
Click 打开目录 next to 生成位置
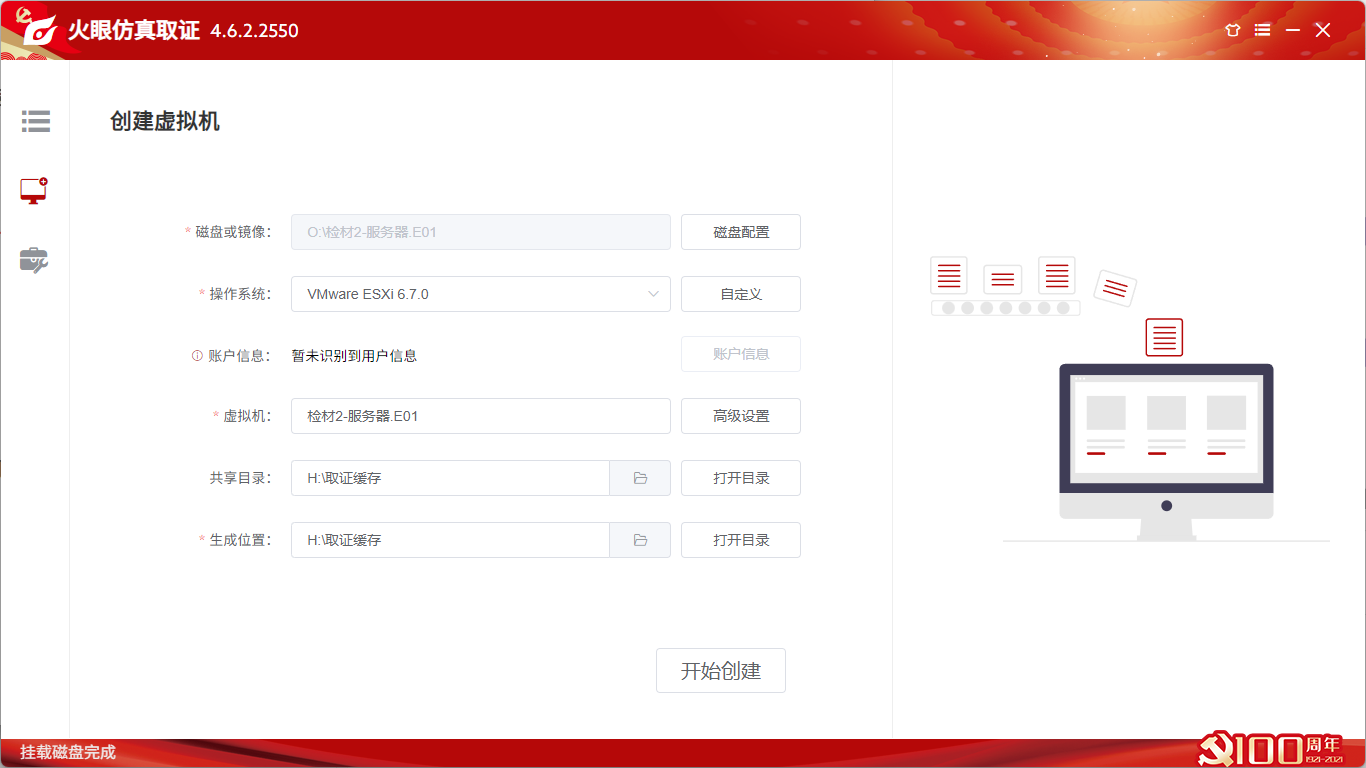point(741,540)
